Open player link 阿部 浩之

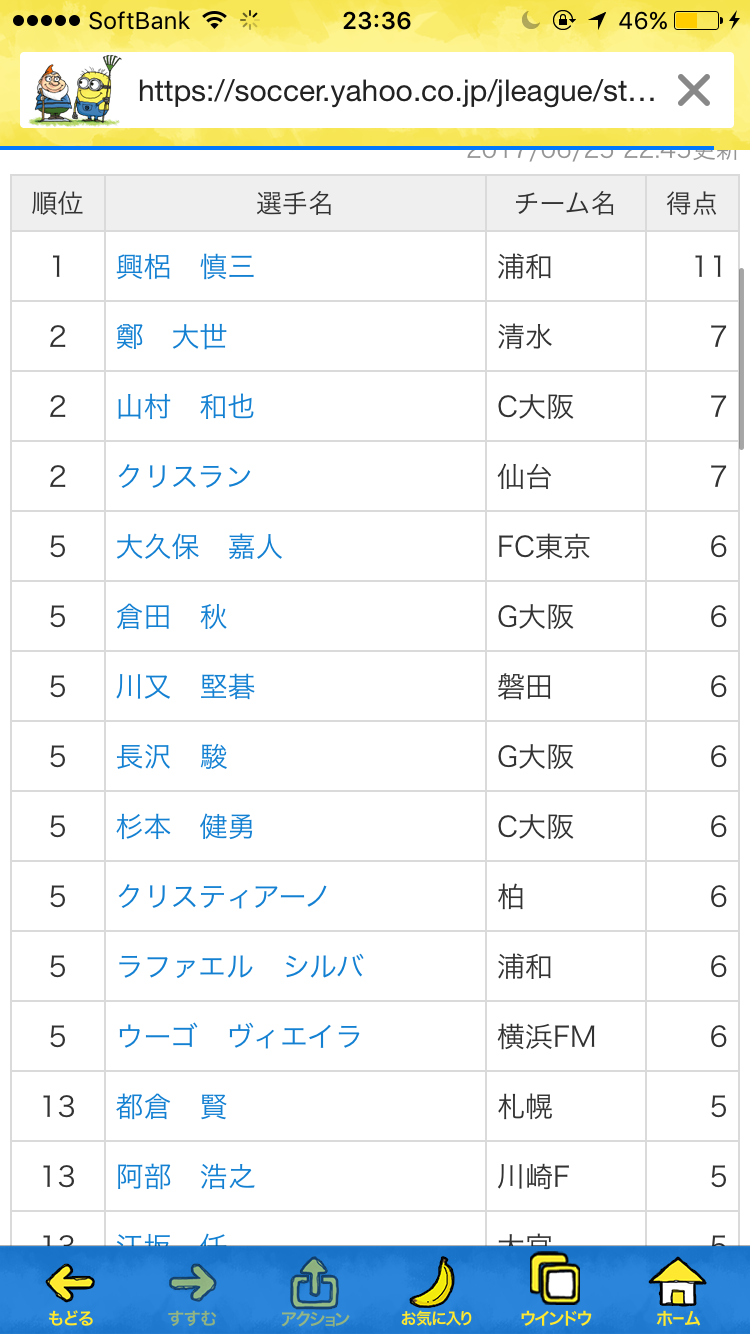coord(185,1177)
